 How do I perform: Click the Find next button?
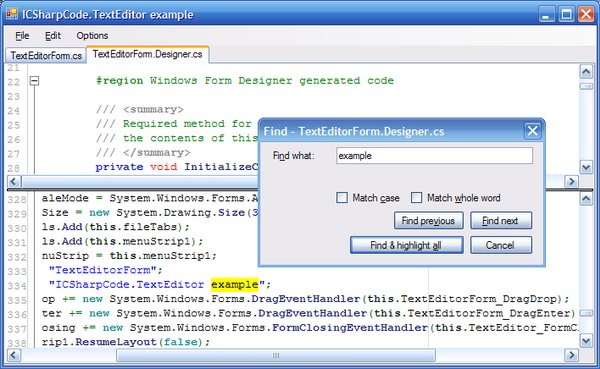[501, 221]
